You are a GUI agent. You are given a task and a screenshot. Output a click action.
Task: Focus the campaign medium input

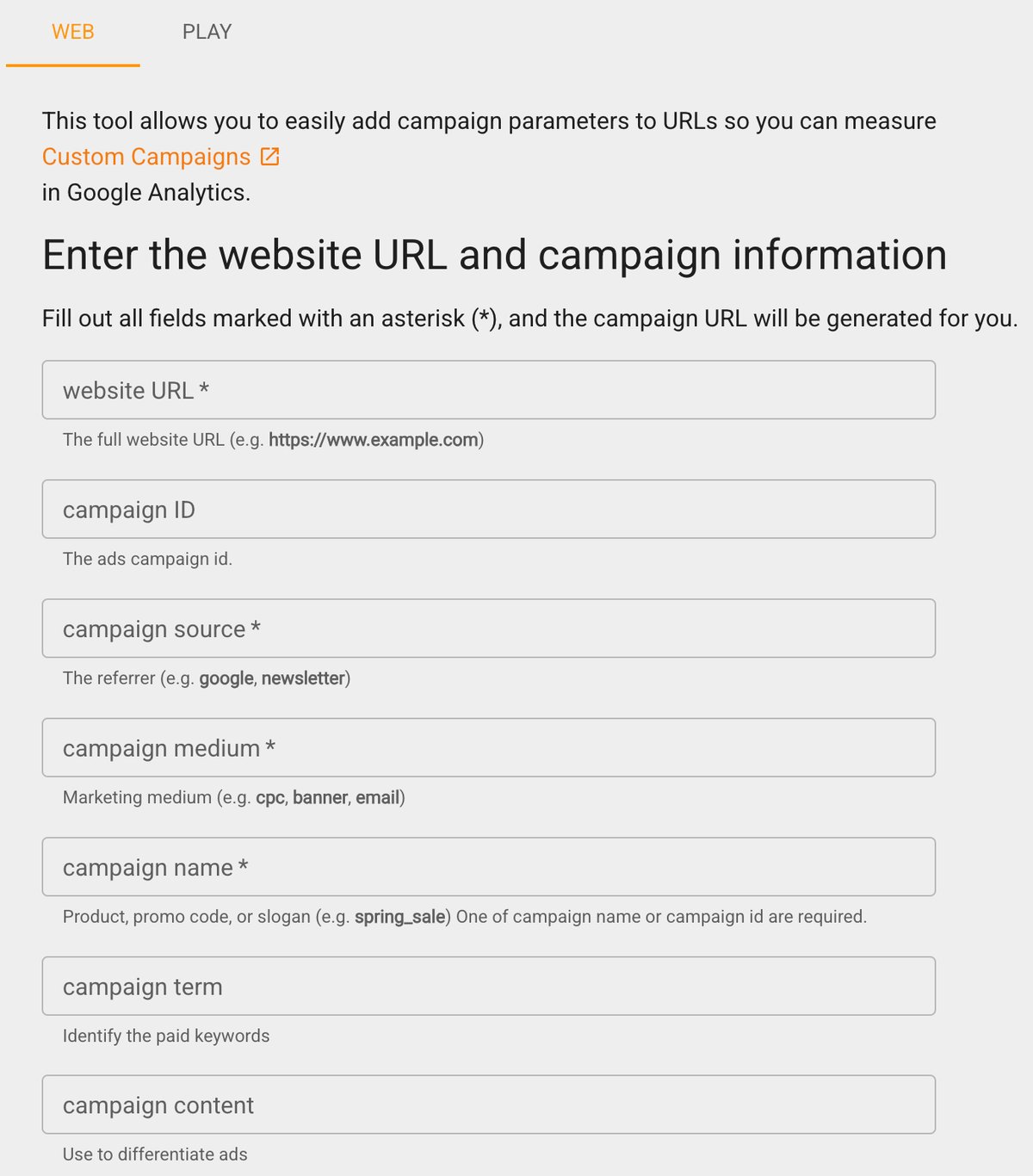489,747
